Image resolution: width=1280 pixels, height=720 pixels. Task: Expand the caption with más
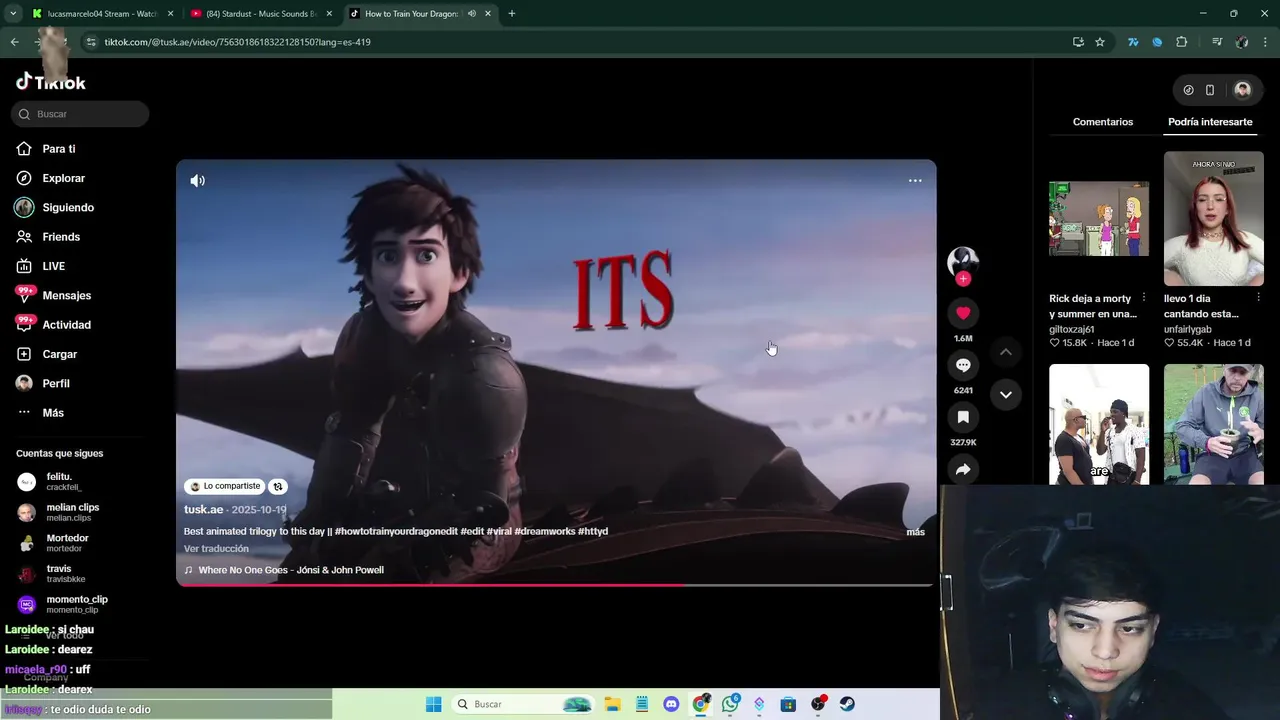point(915,532)
